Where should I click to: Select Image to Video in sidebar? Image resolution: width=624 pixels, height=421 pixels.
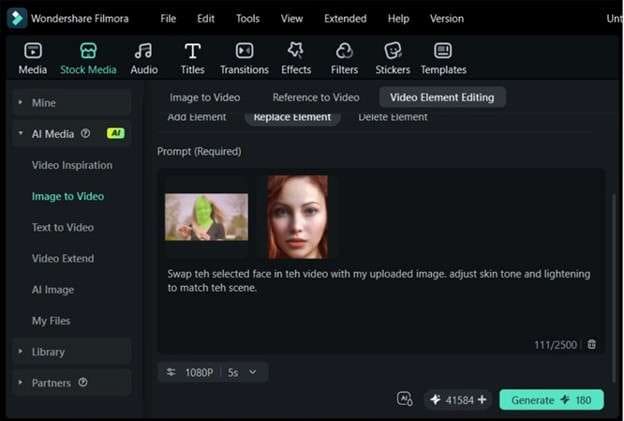click(x=68, y=196)
